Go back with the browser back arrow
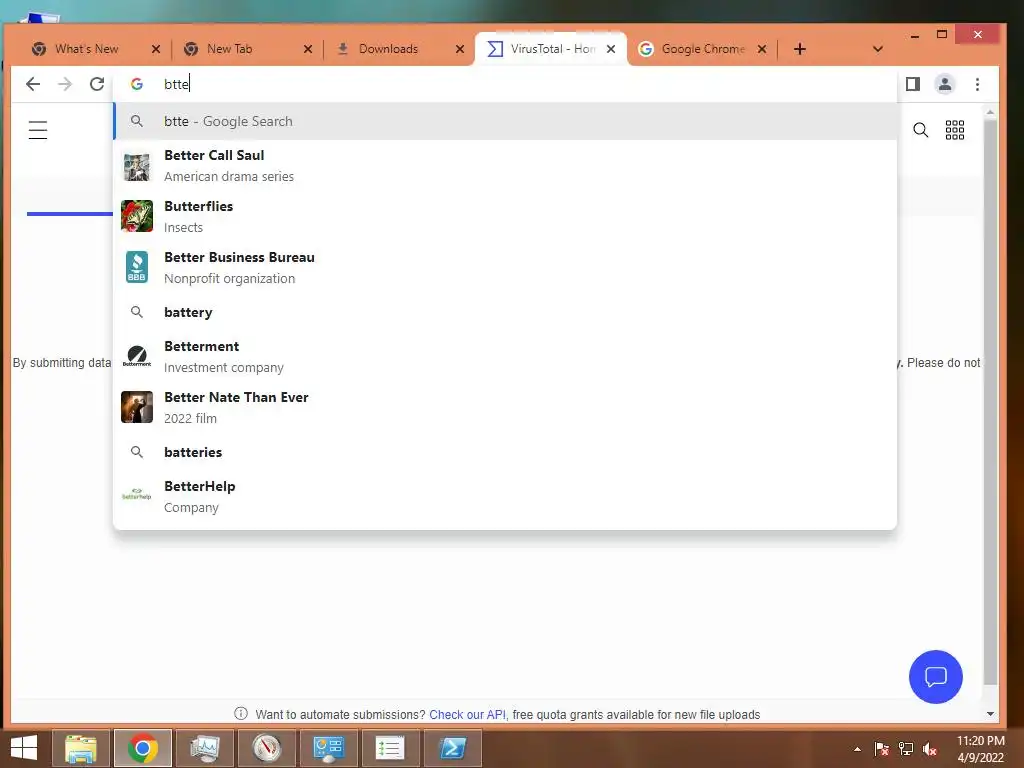 [33, 84]
